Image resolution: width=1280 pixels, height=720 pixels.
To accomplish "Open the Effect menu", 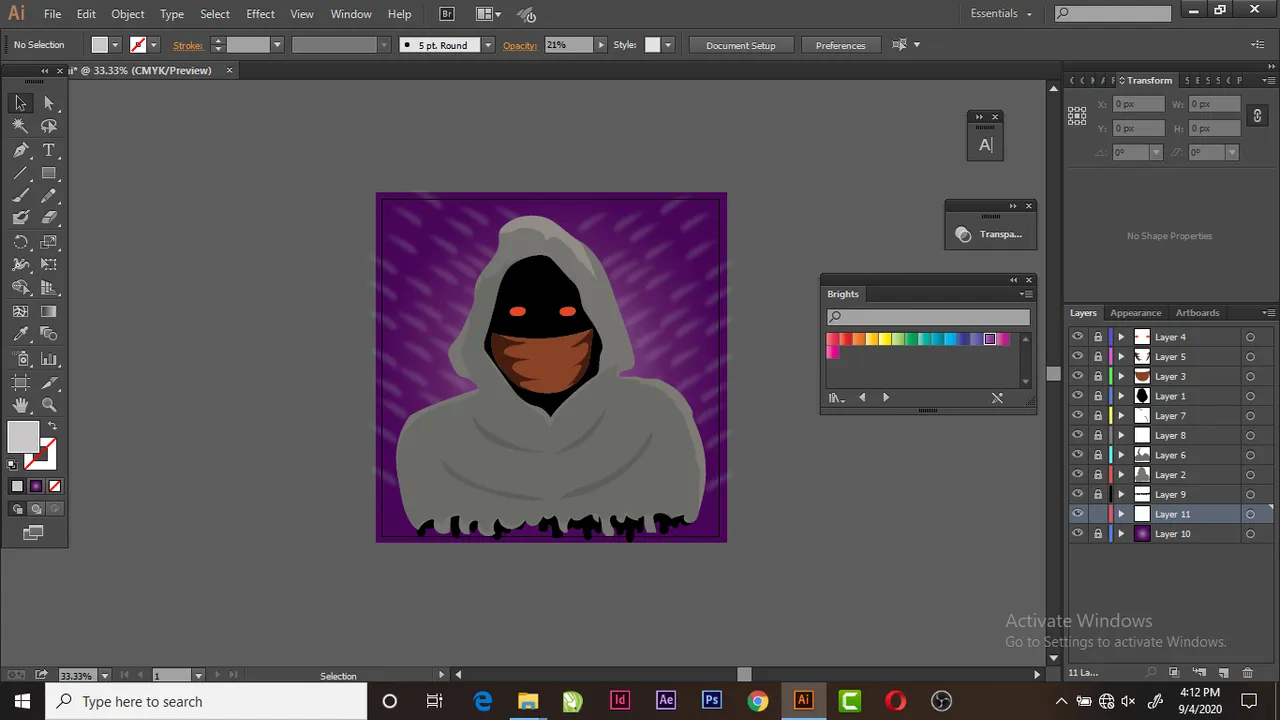I will (x=260, y=14).
